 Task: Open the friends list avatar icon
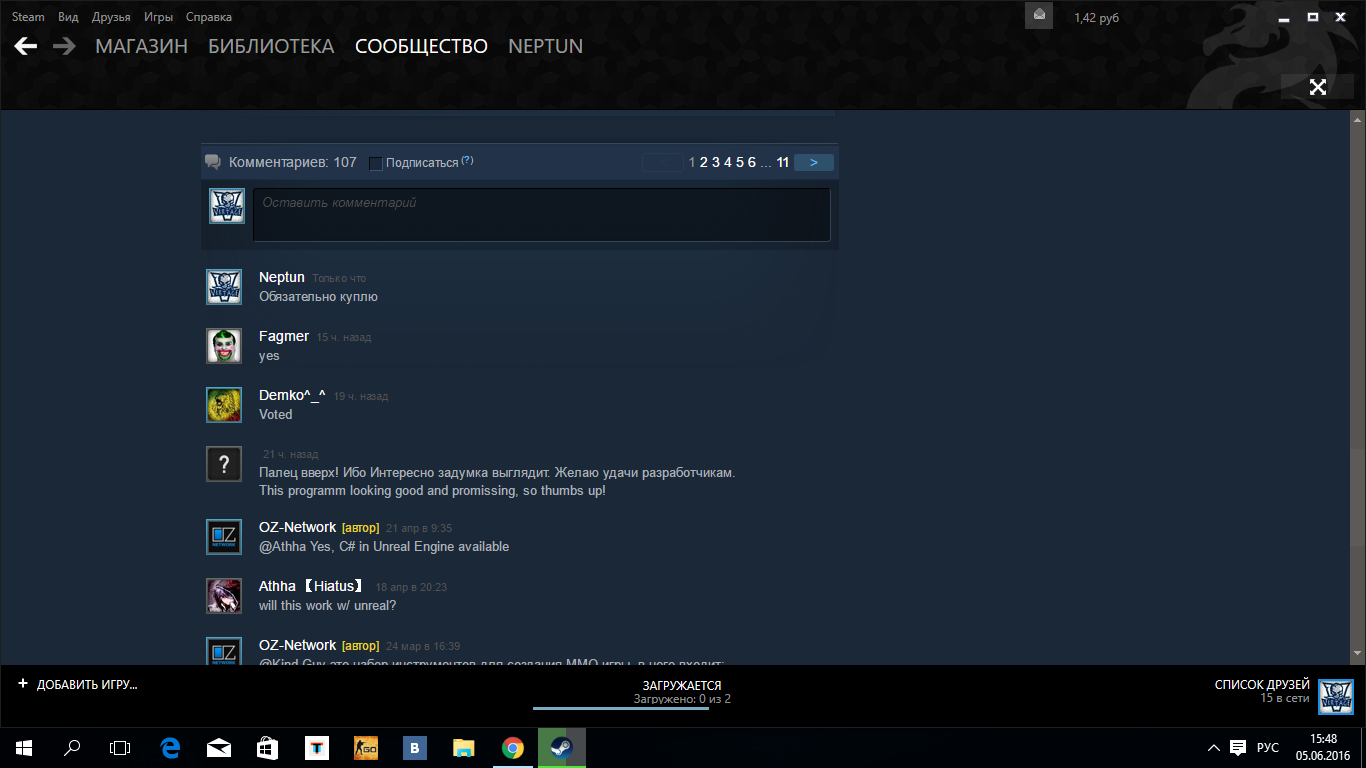(x=1336, y=697)
